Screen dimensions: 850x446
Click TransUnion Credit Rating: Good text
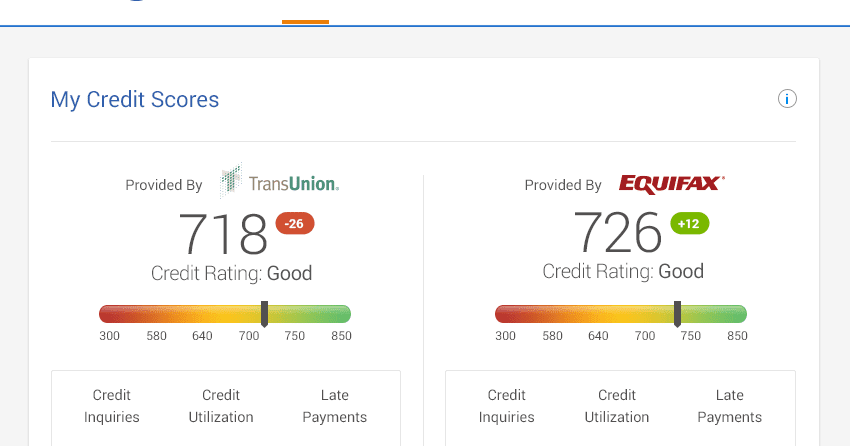[231, 273]
